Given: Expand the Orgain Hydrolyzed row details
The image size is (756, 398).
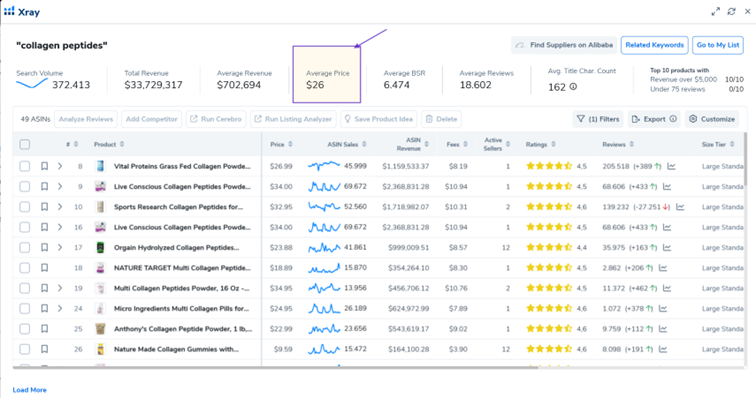Looking at the screenshot, I should pos(60,247).
